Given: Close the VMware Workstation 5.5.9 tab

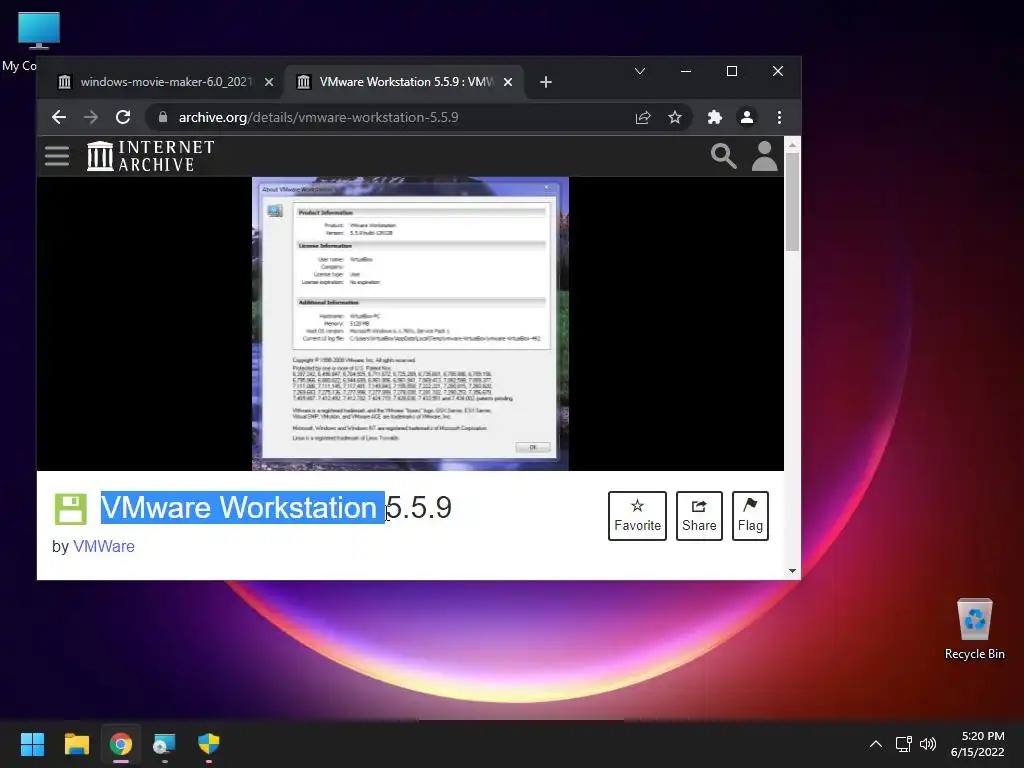Looking at the screenshot, I should click(x=508, y=82).
